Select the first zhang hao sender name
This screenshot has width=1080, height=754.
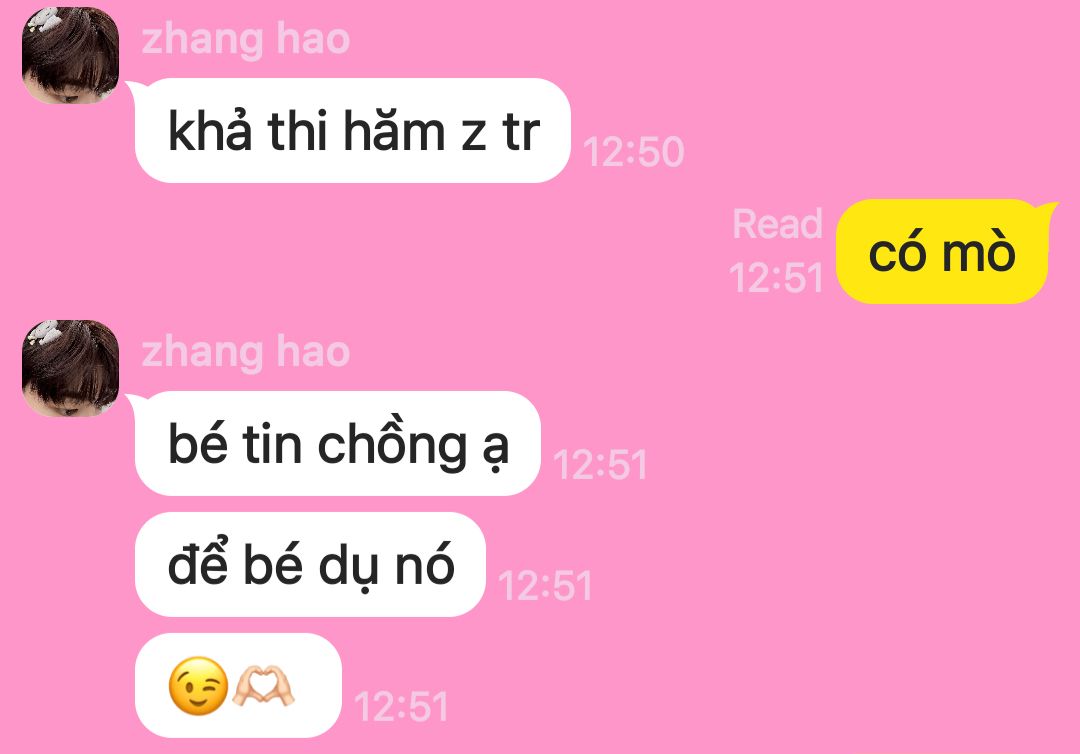pos(246,39)
